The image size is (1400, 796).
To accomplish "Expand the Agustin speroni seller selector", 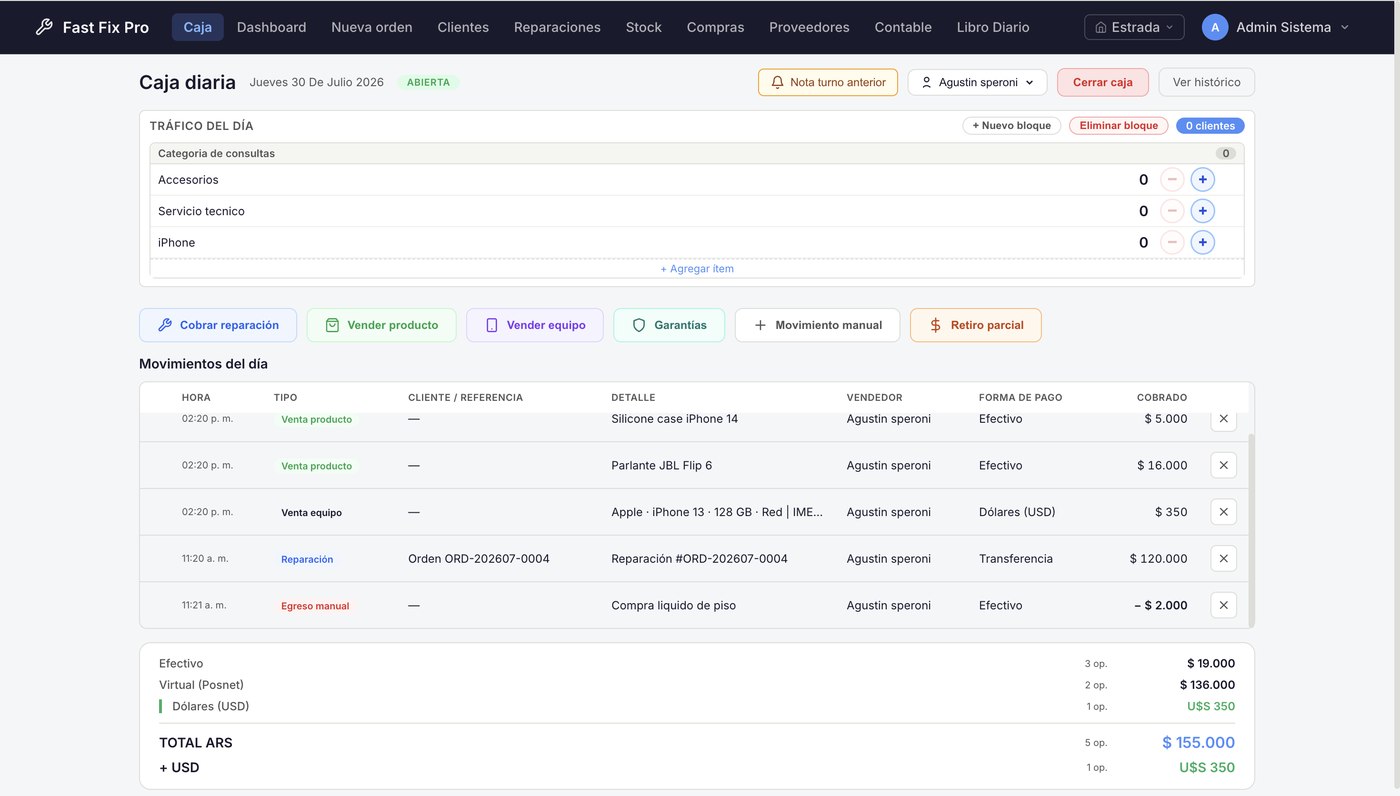I will click(x=977, y=82).
